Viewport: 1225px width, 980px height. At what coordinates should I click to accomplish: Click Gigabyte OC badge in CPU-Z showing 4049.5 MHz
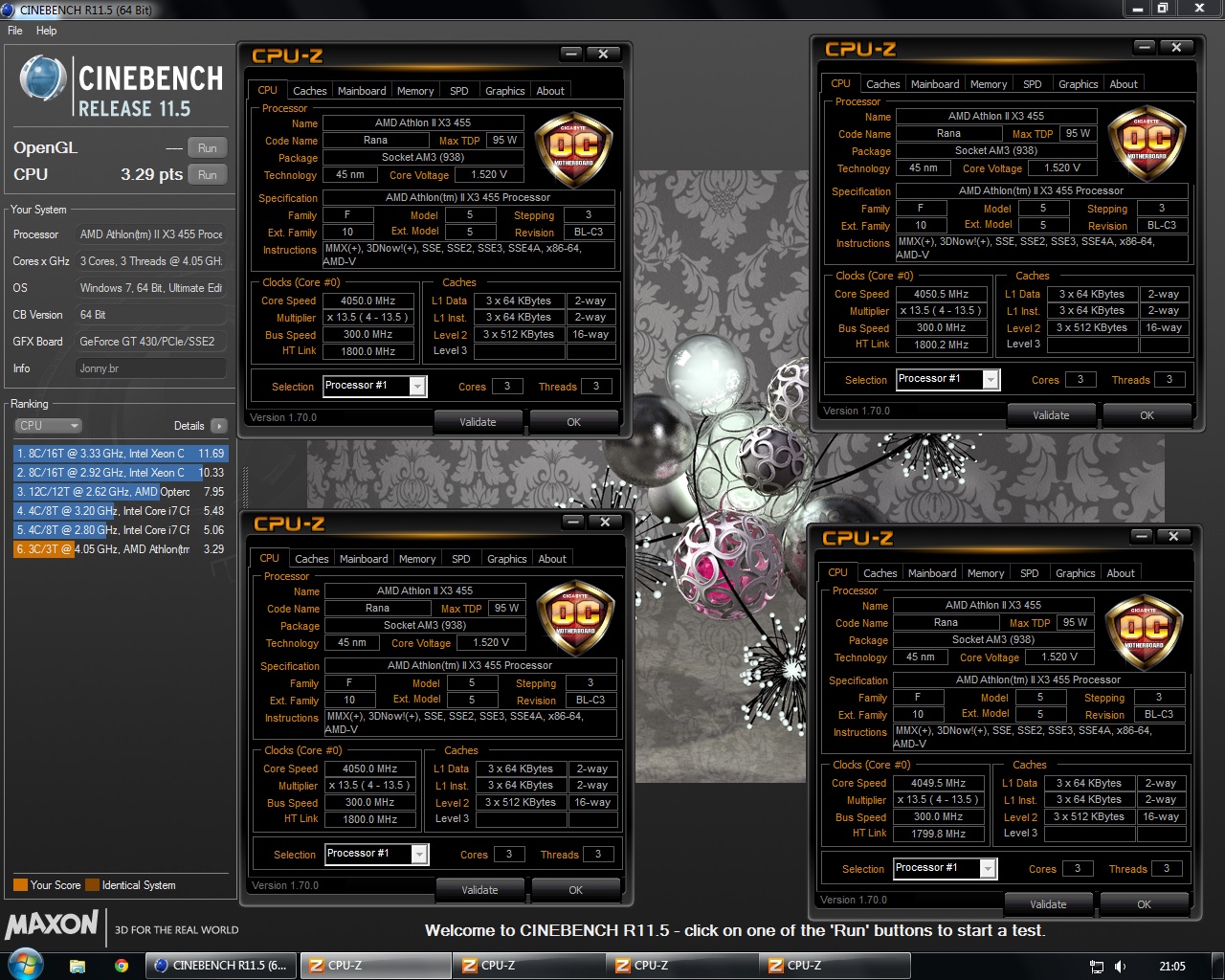(x=1144, y=631)
